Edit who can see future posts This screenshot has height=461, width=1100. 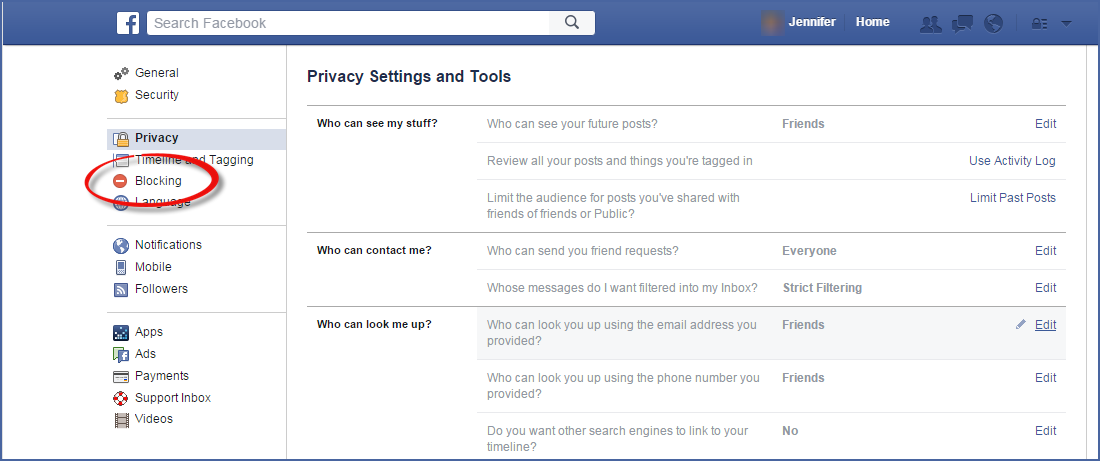coord(1045,124)
